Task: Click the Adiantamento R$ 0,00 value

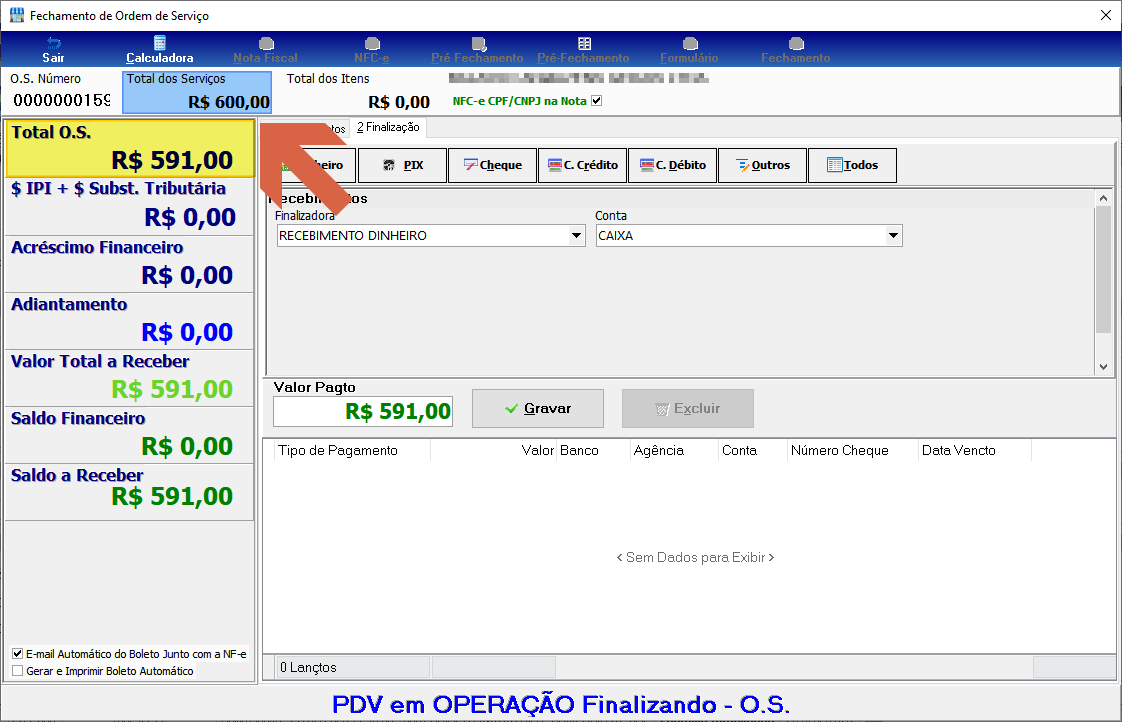Action: click(187, 332)
